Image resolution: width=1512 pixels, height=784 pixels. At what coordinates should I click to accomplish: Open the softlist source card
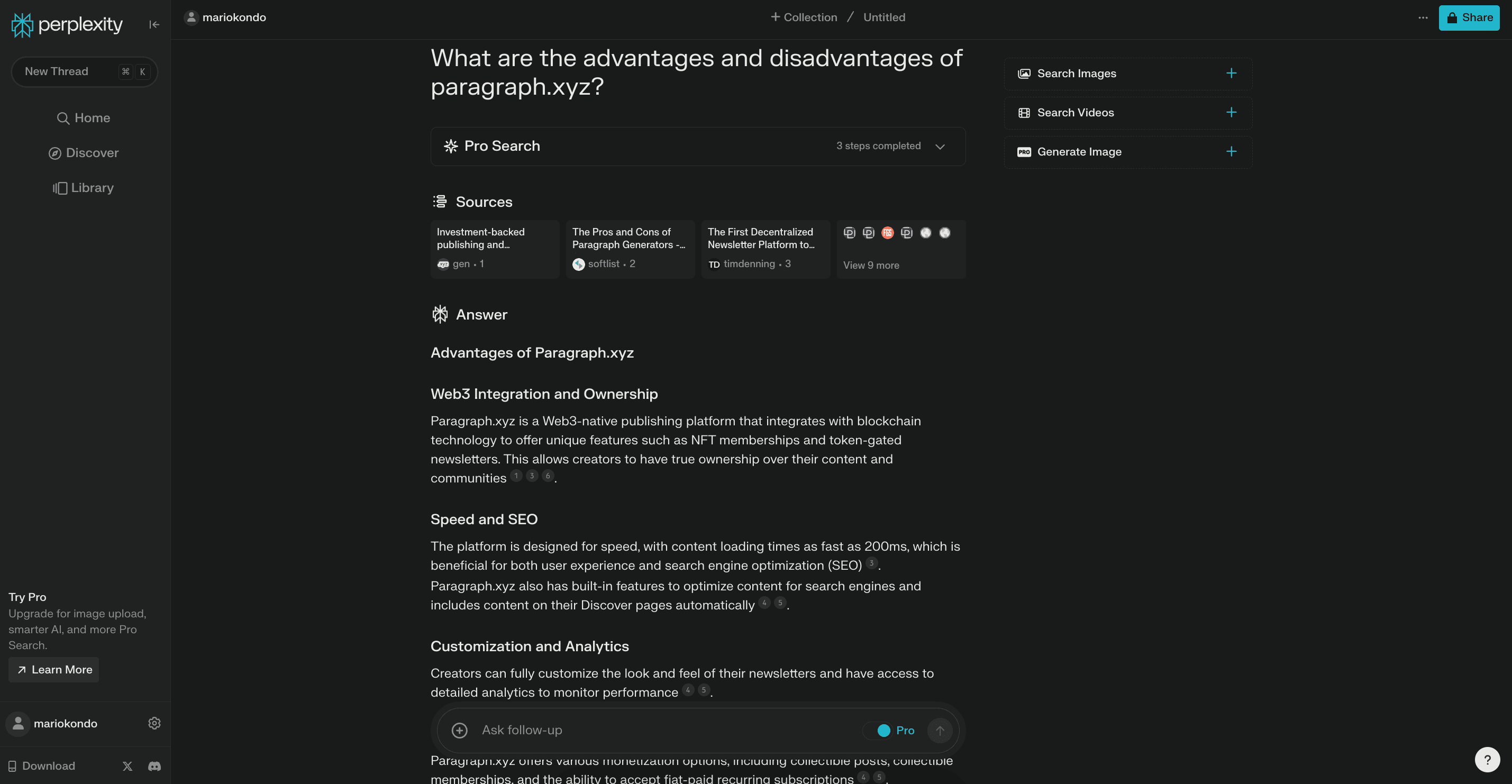point(630,249)
